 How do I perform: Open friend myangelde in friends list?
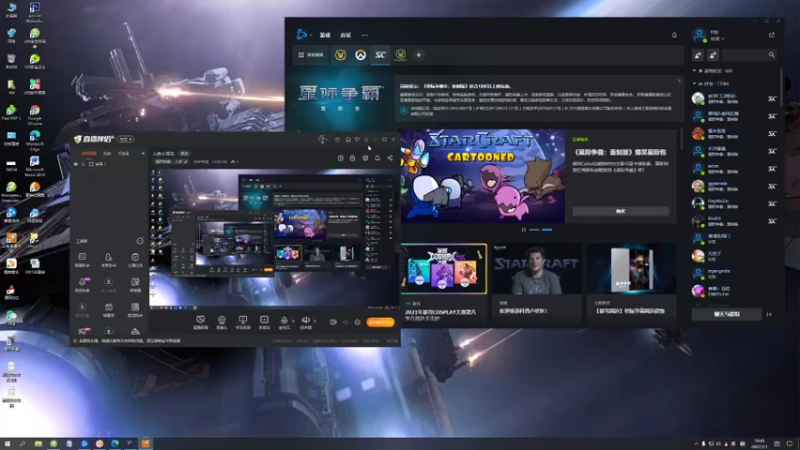(x=735, y=273)
